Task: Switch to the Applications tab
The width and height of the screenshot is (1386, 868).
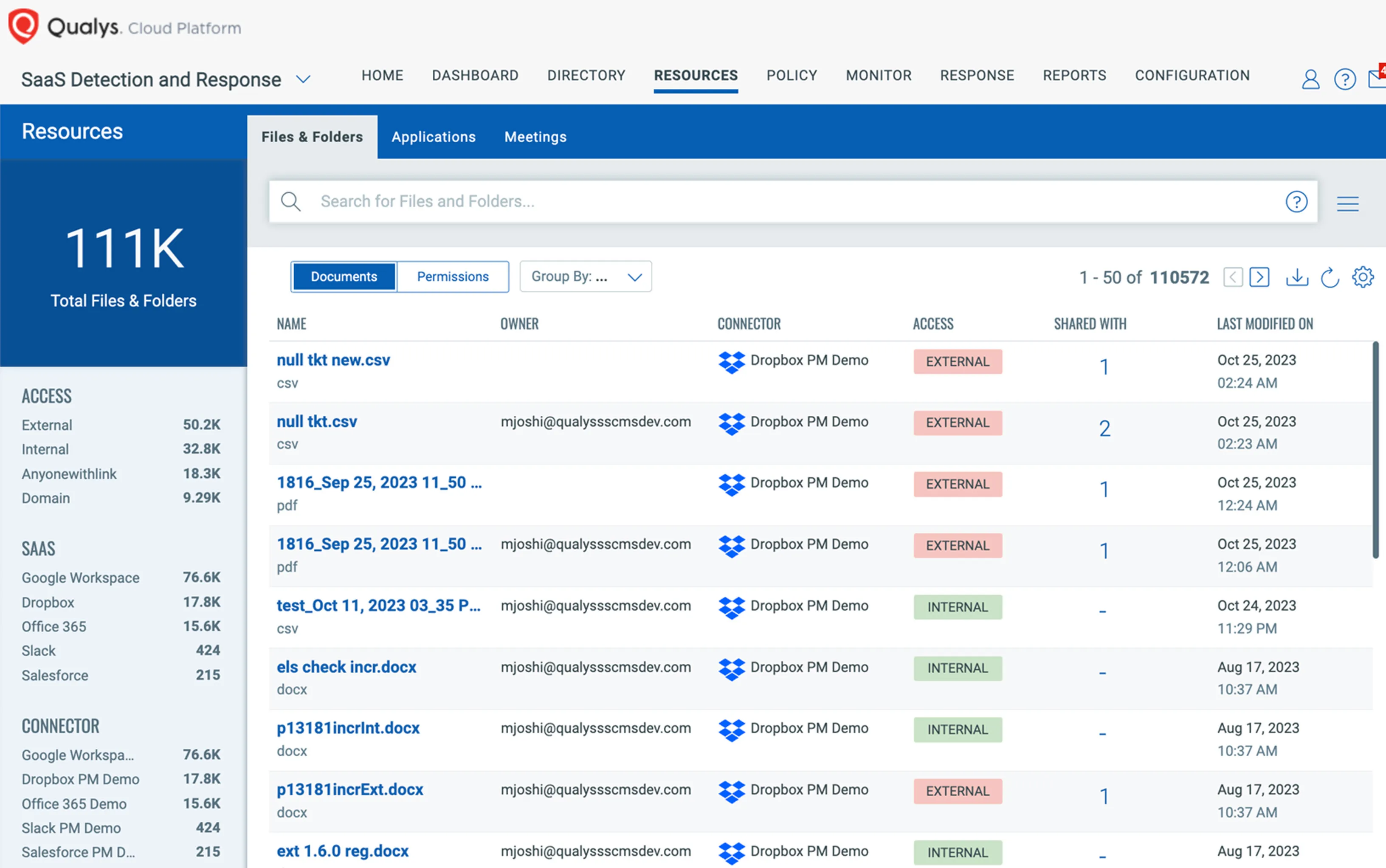Action: point(433,137)
